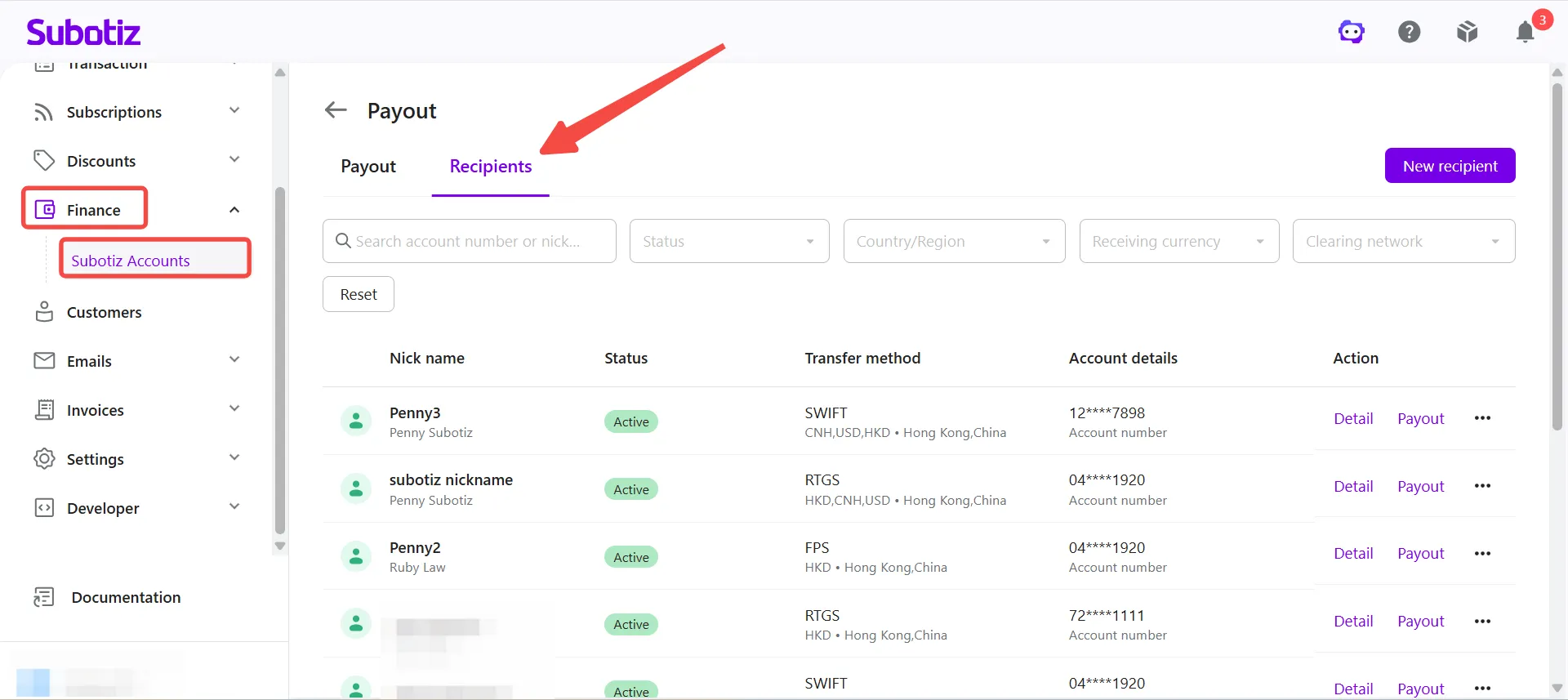Click the Active status badge for Penny2
This screenshot has height=700, width=1568.
[x=631, y=557]
